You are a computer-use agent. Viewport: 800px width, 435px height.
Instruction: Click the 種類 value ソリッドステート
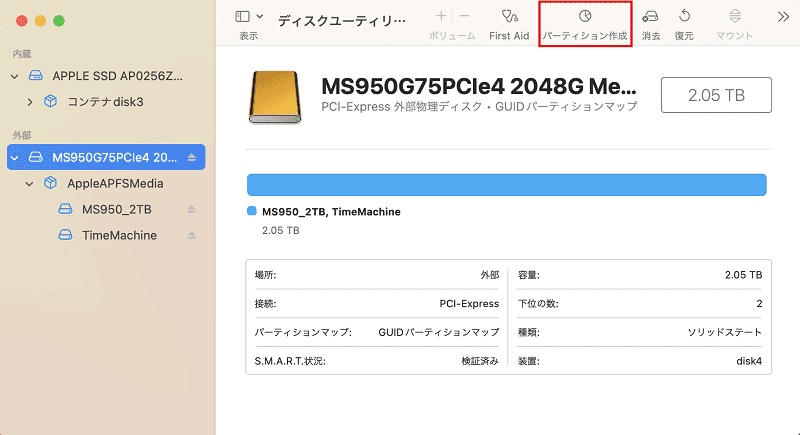724,332
